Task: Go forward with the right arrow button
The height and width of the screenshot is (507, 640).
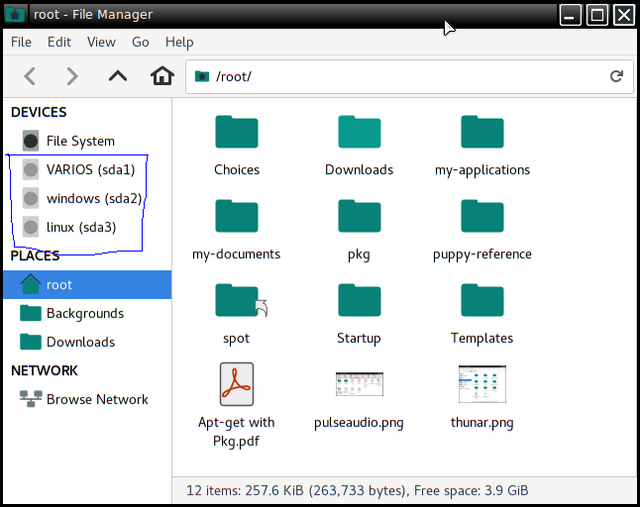Action: pyautogui.click(x=72, y=76)
